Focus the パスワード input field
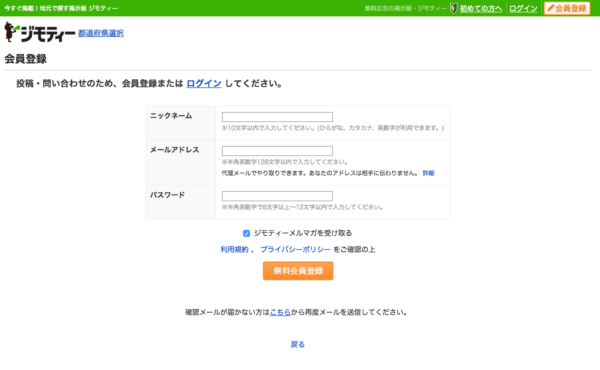600x370 pixels. coord(277,196)
